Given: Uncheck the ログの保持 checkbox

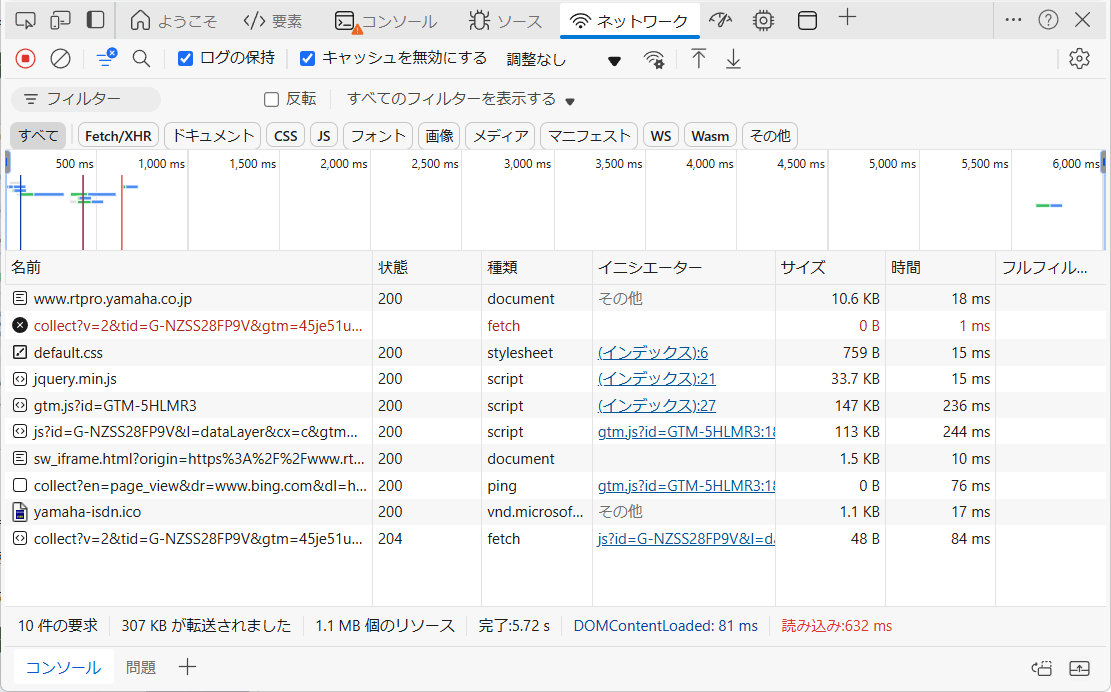Looking at the screenshot, I should (185, 58).
